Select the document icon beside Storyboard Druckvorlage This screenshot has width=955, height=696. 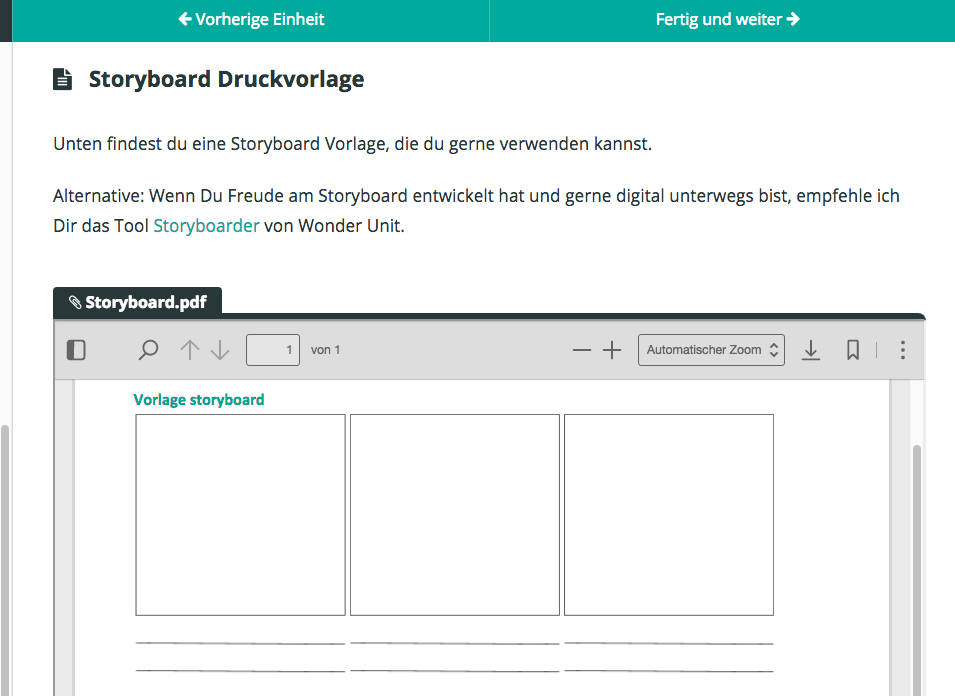pyautogui.click(x=62, y=78)
